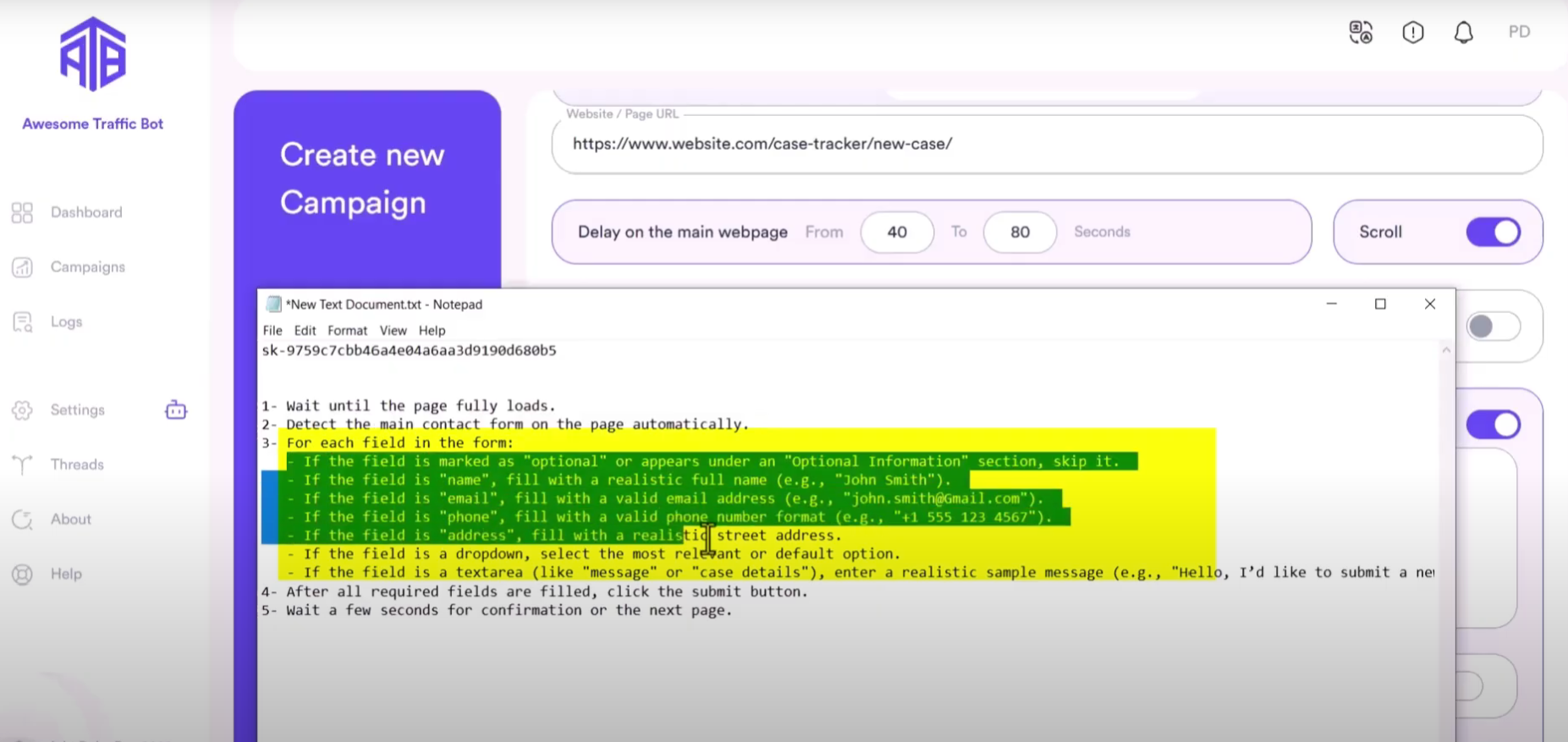
Task: Click the alert exclamation icon in header
Action: pos(1412,32)
